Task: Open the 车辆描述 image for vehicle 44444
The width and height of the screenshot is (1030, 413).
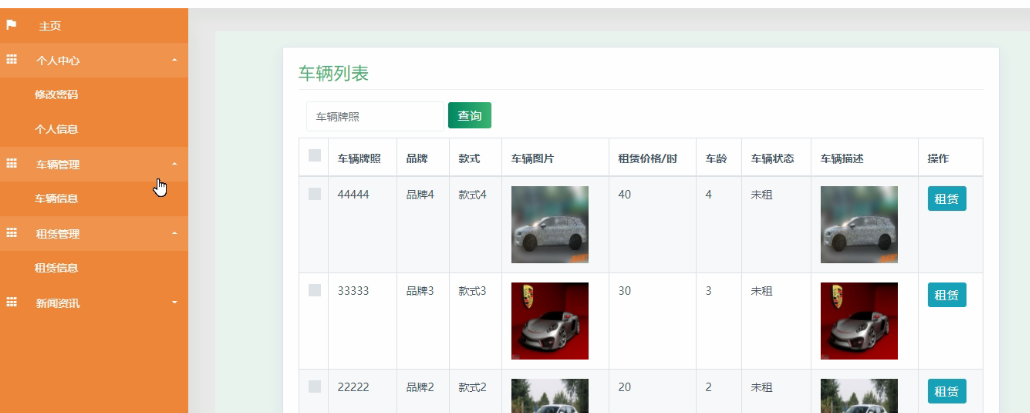Action: coord(859,225)
